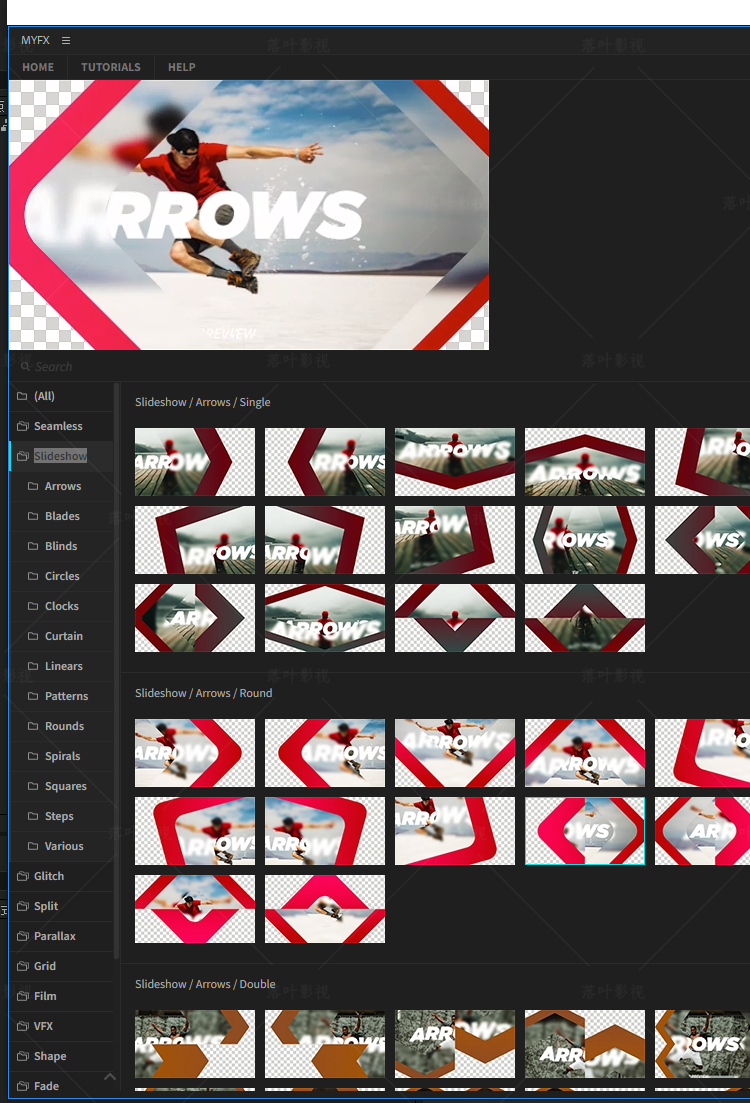
Task: Select first thumbnail in Arrows / Single row two
Action: [x=195, y=540]
